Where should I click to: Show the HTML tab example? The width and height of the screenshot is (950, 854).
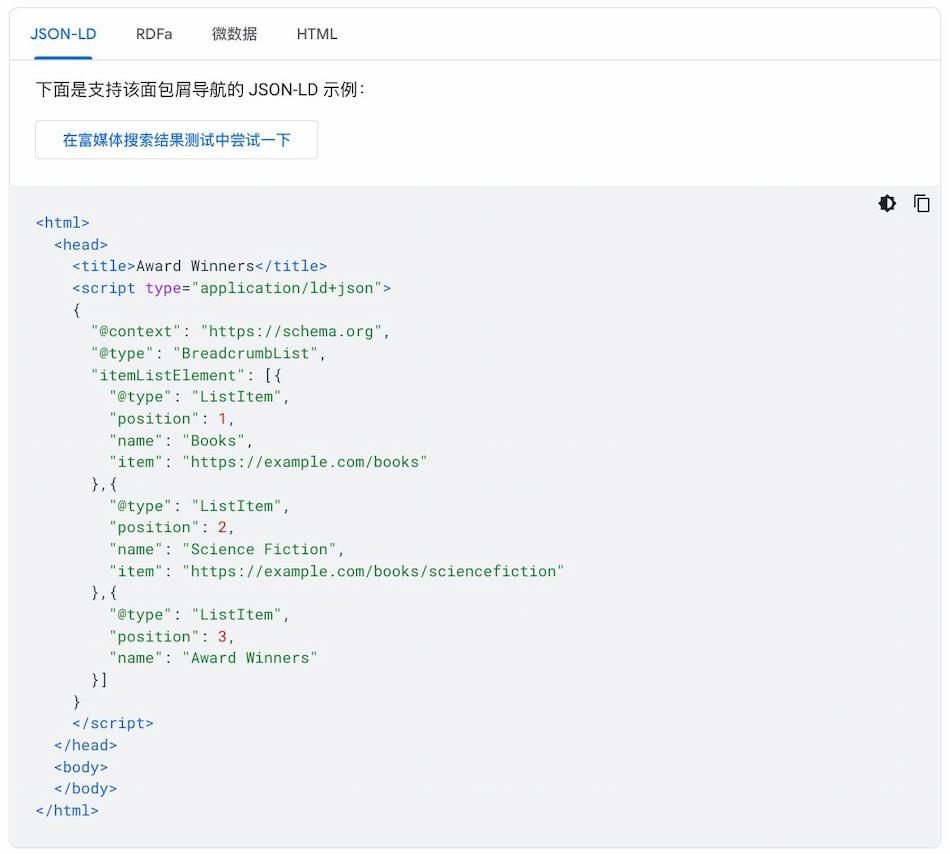pos(317,34)
